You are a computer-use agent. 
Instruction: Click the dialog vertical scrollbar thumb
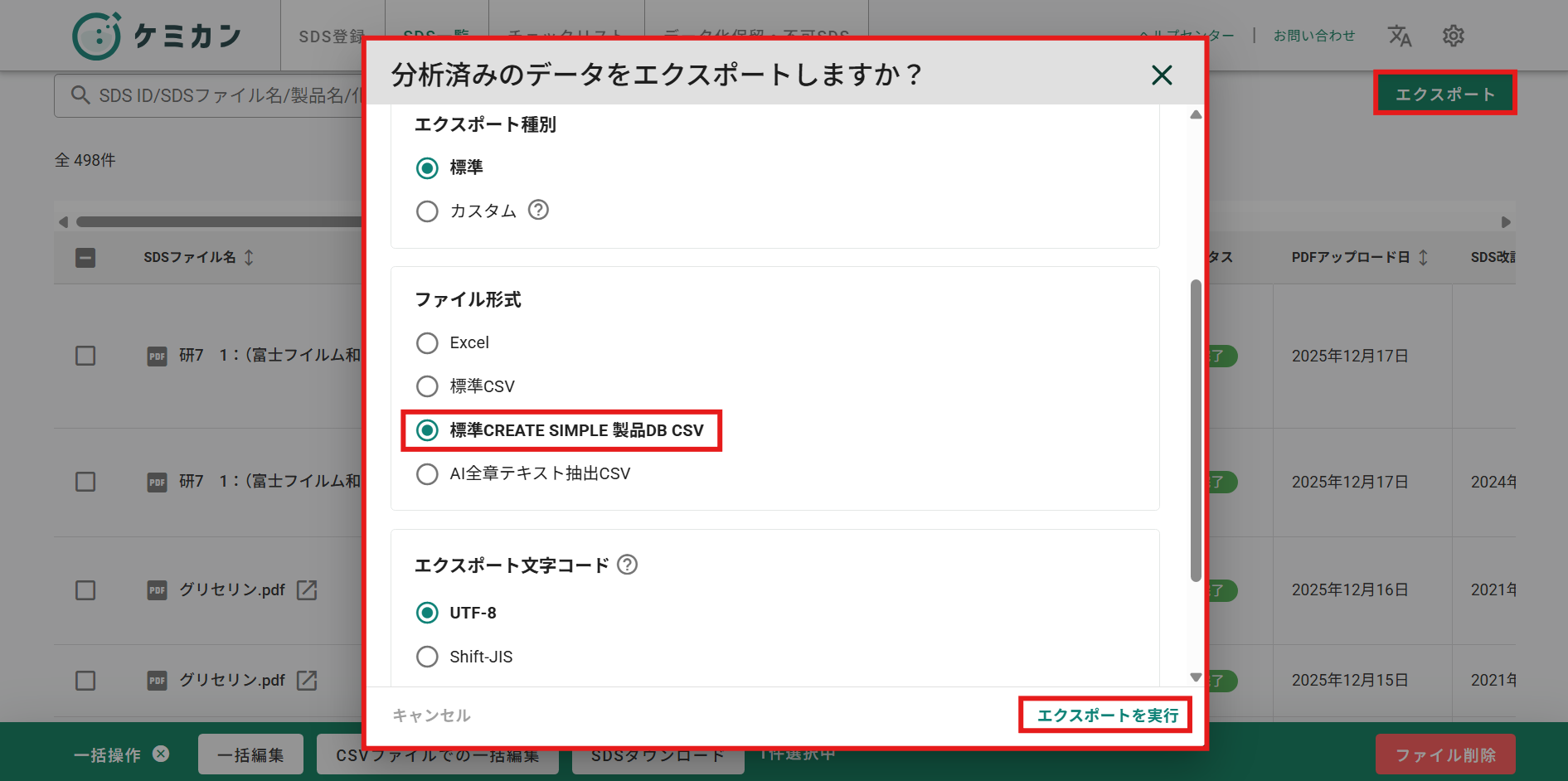pos(1196,431)
